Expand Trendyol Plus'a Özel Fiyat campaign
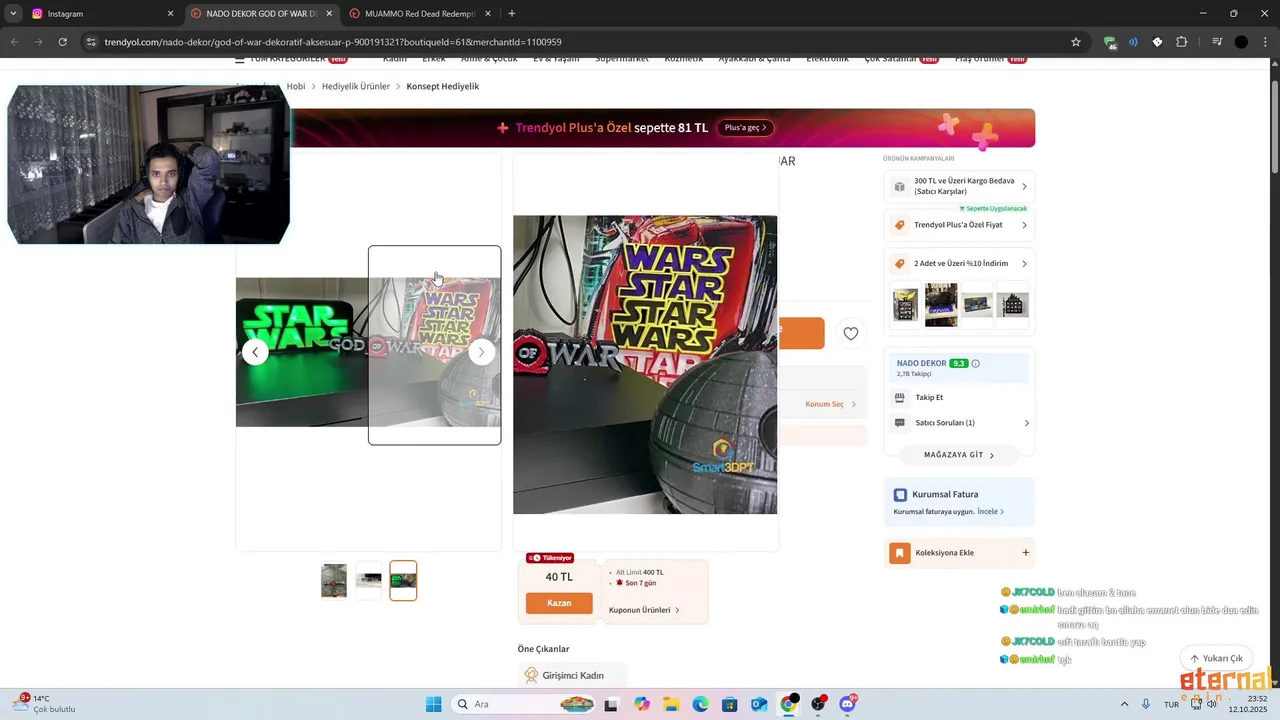This screenshot has width=1280, height=720. tap(959, 225)
